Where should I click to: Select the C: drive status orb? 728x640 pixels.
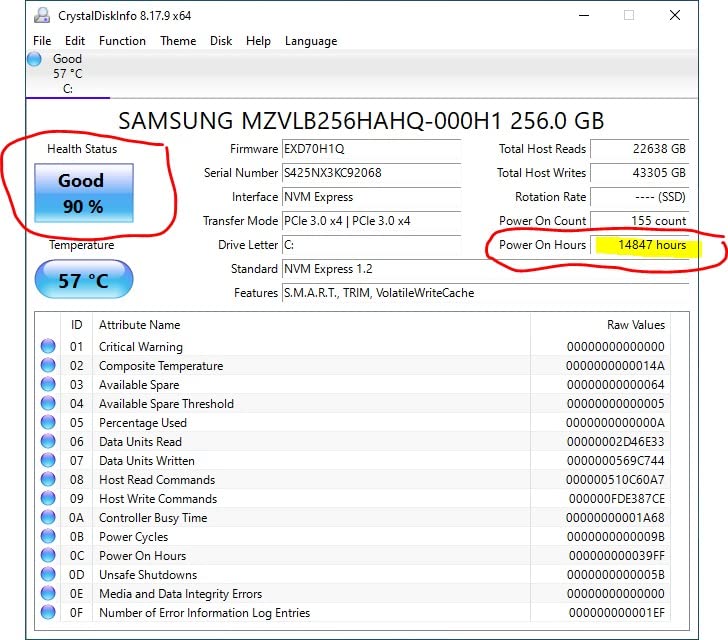(x=34, y=59)
